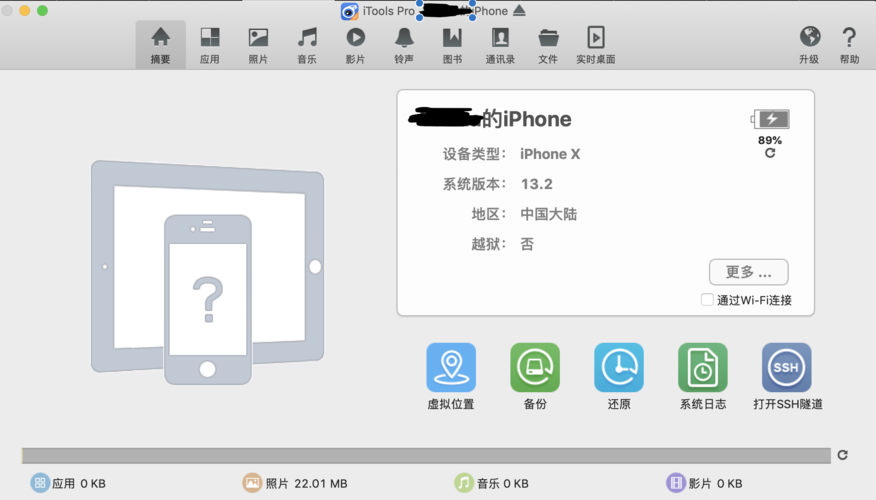876x500 pixels.
Task: Click the 更多 ... button
Action: click(749, 272)
